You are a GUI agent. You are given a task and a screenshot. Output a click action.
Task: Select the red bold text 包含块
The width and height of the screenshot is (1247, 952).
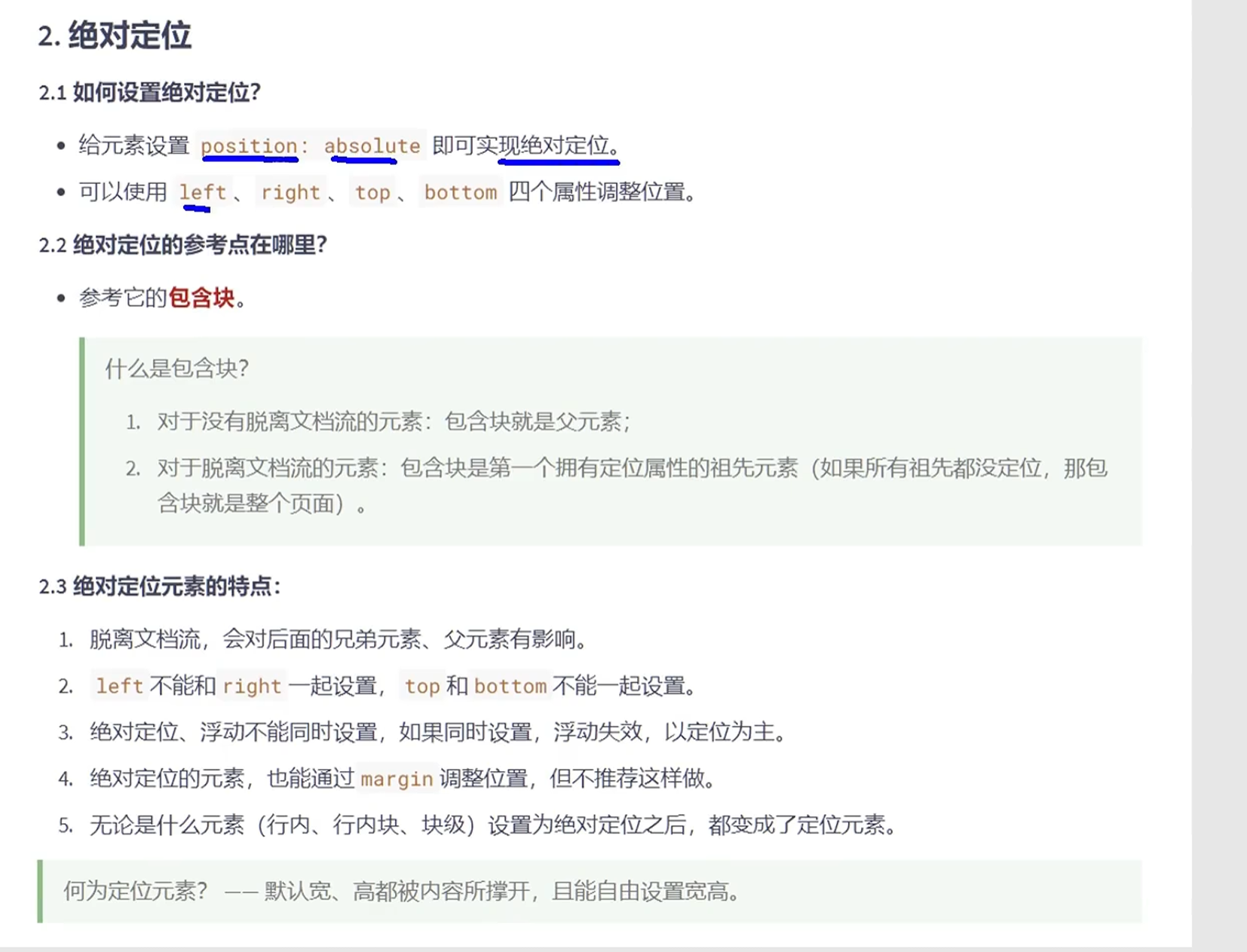(x=202, y=298)
